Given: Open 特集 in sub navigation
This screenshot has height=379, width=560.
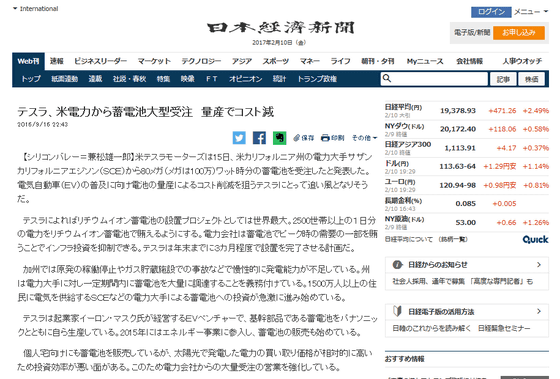Looking at the screenshot, I should coord(163,79).
